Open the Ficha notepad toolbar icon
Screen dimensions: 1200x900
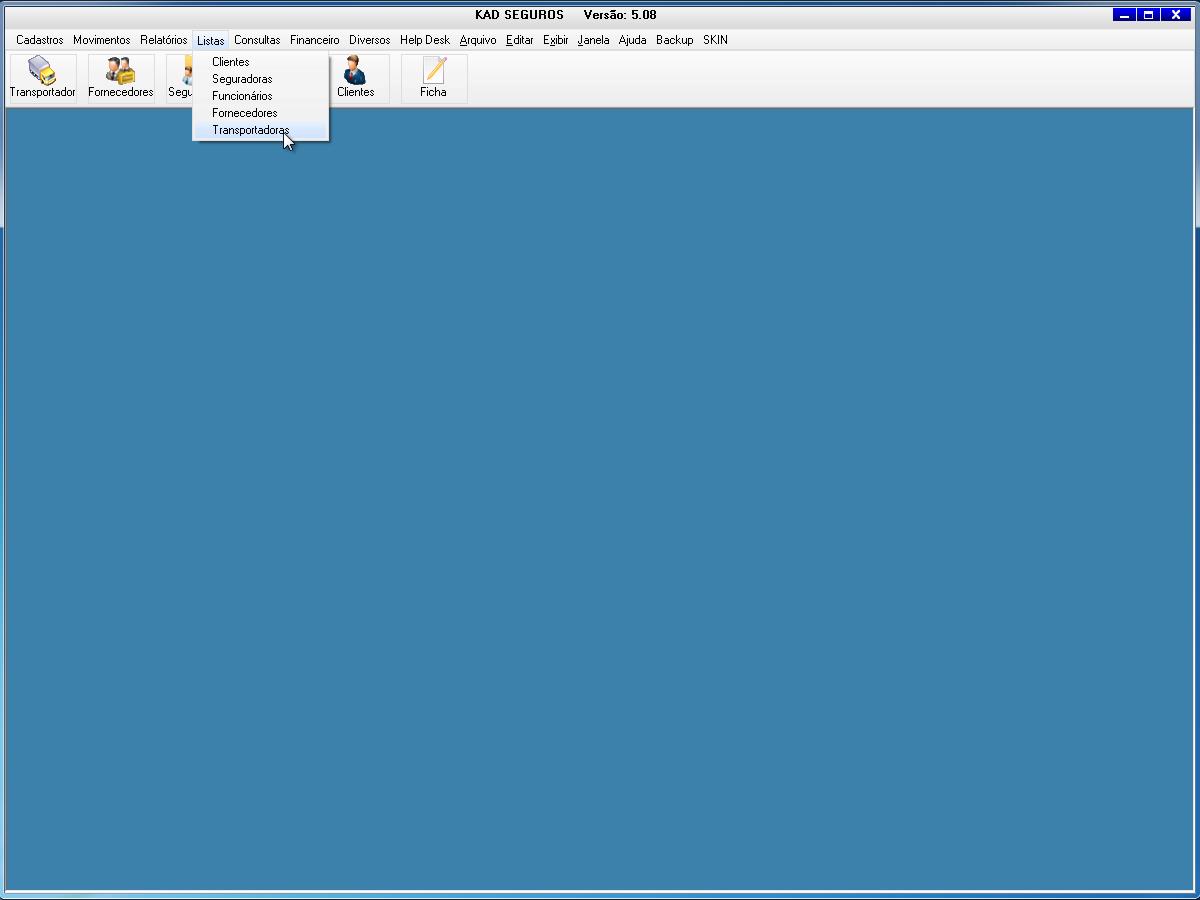point(433,78)
